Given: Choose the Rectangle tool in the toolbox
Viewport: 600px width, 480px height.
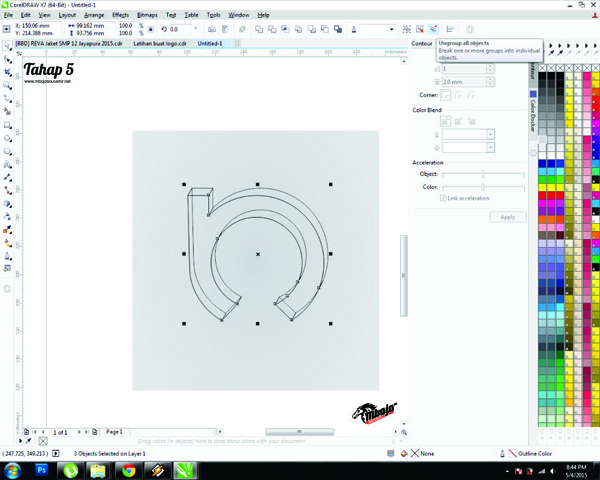Looking at the screenshot, I should pyautogui.click(x=8, y=125).
